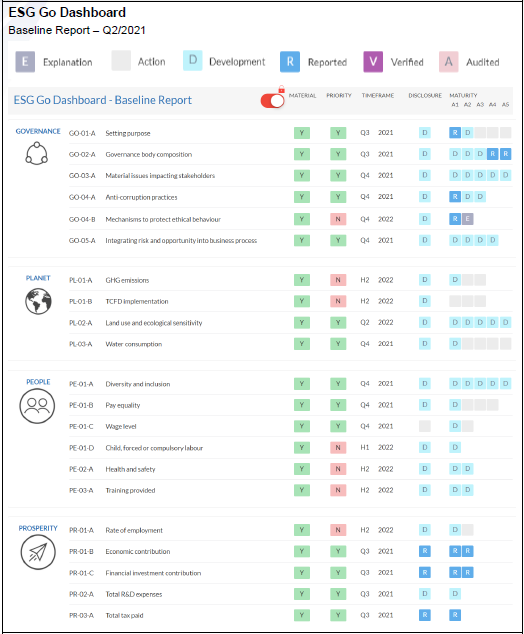Click the Development D legend icon
Viewport: 524px width, 634px height.
tap(192, 61)
